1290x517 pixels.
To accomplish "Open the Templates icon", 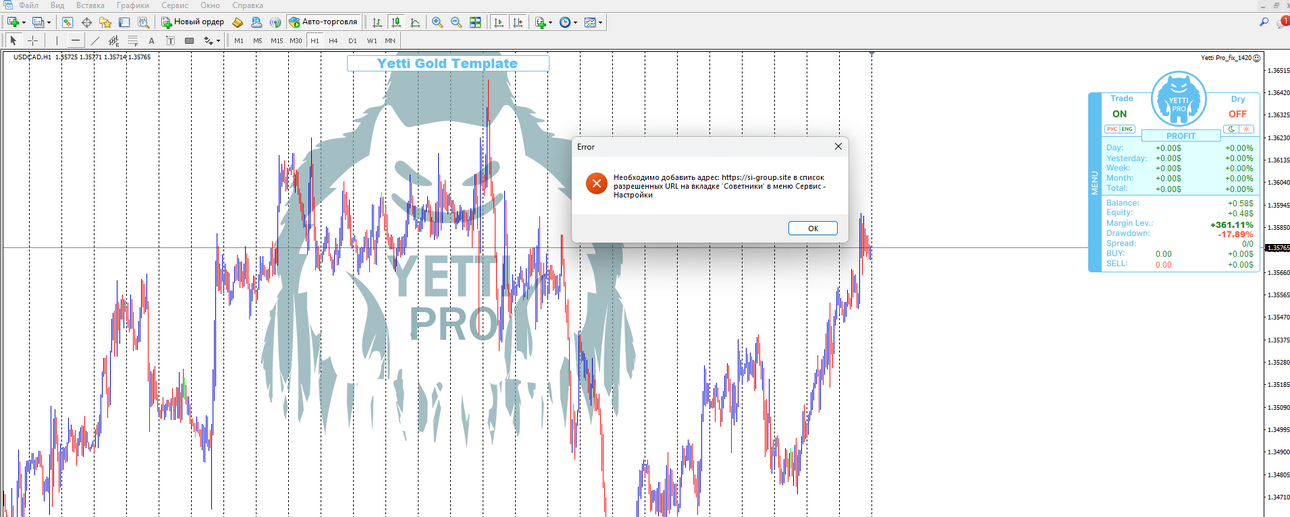I will tap(590, 22).
